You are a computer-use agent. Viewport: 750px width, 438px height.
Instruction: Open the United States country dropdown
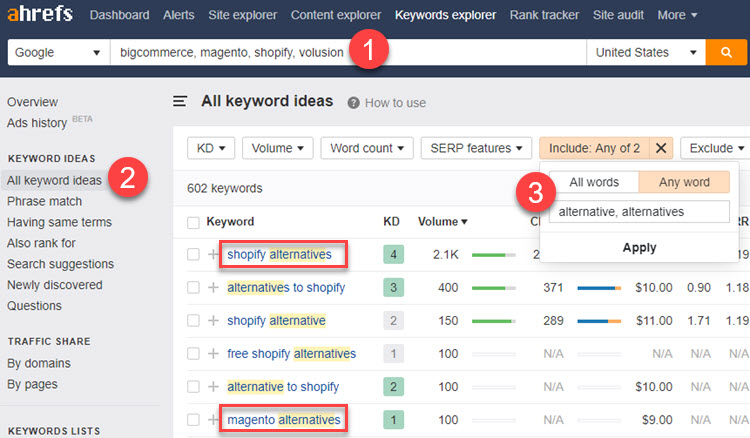pos(645,52)
